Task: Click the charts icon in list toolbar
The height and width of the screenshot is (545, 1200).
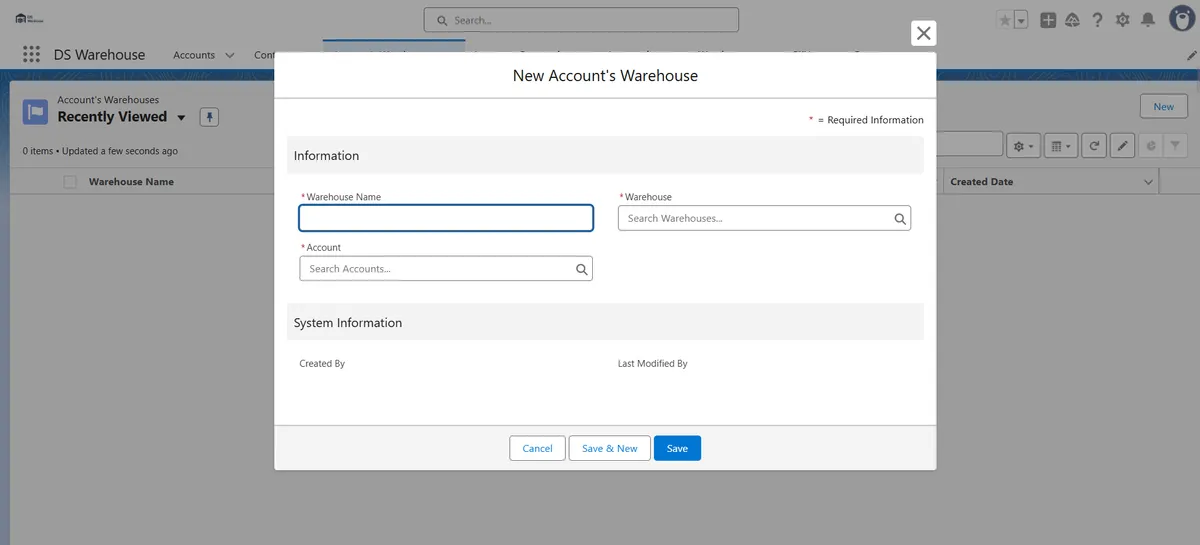Action: pyautogui.click(x=1151, y=146)
